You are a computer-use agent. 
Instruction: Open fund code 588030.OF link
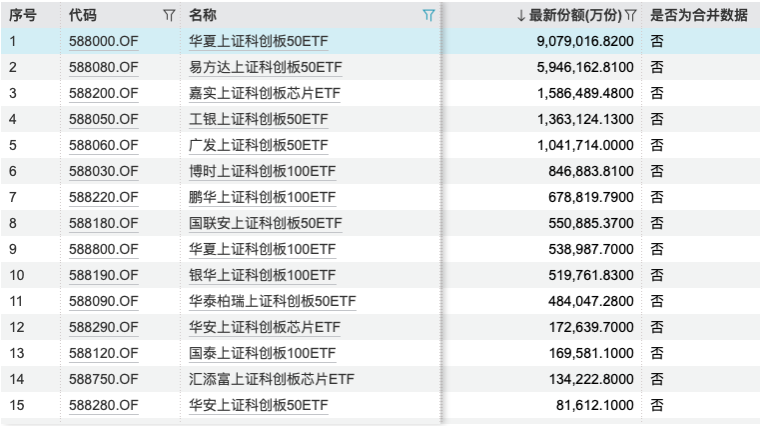[x=104, y=171]
